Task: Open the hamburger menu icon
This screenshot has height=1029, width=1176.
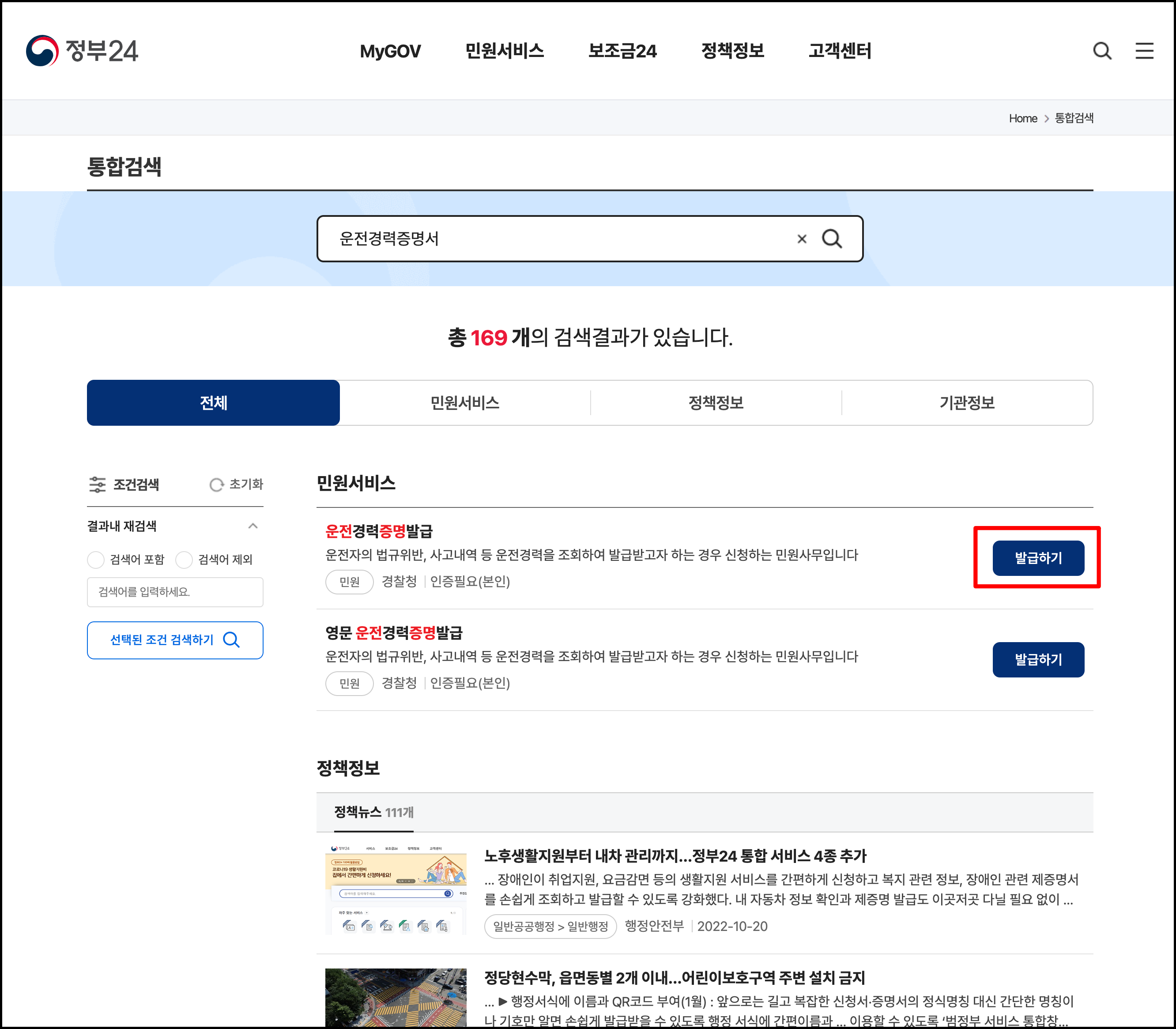Action: [x=1144, y=51]
